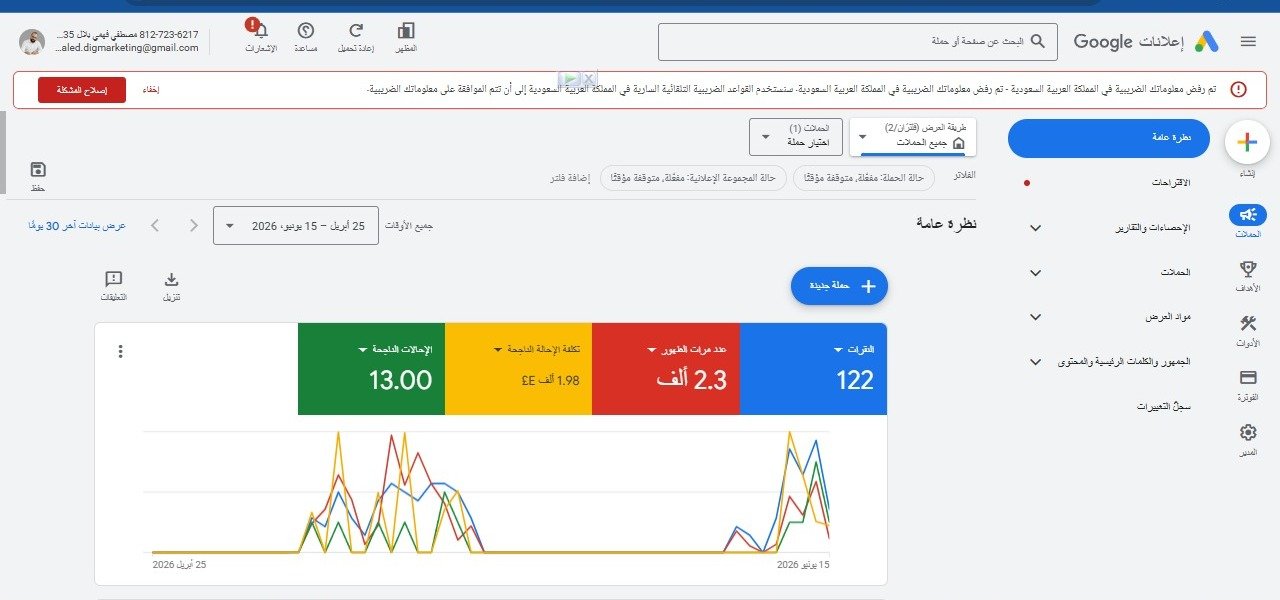Close the ad choices X icon
Viewport: 1280px width, 600px height.
pos(589,79)
